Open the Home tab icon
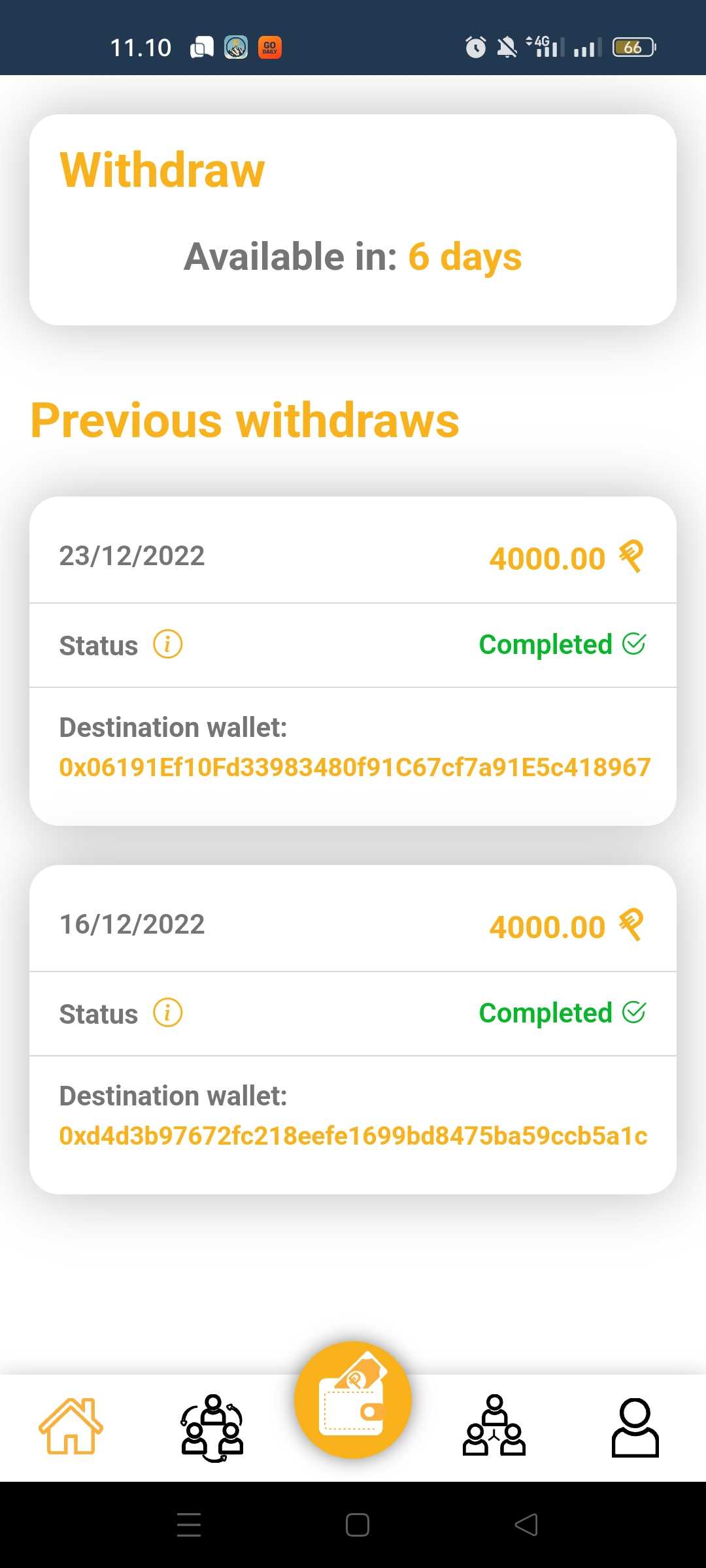The height and width of the screenshot is (1568, 706). (x=71, y=1426)
